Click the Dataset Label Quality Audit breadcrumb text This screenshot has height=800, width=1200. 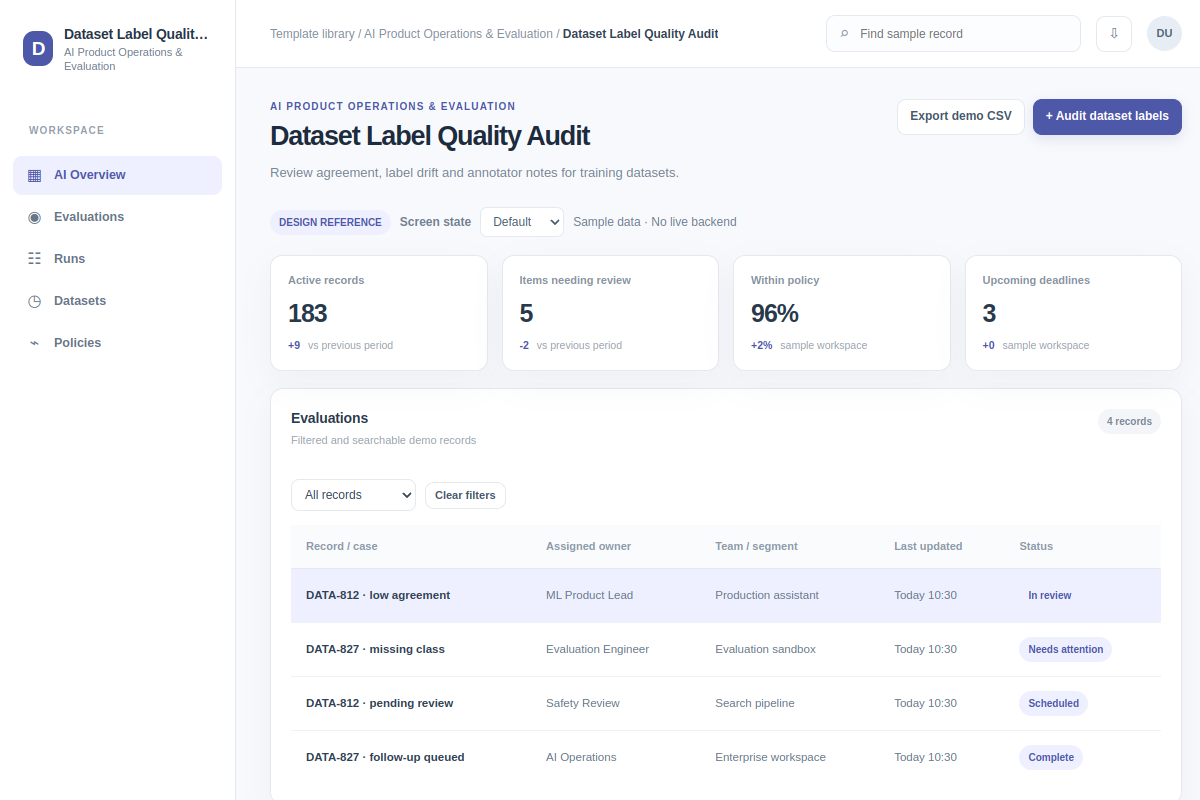pyautogui.click(x=640, y=34)
